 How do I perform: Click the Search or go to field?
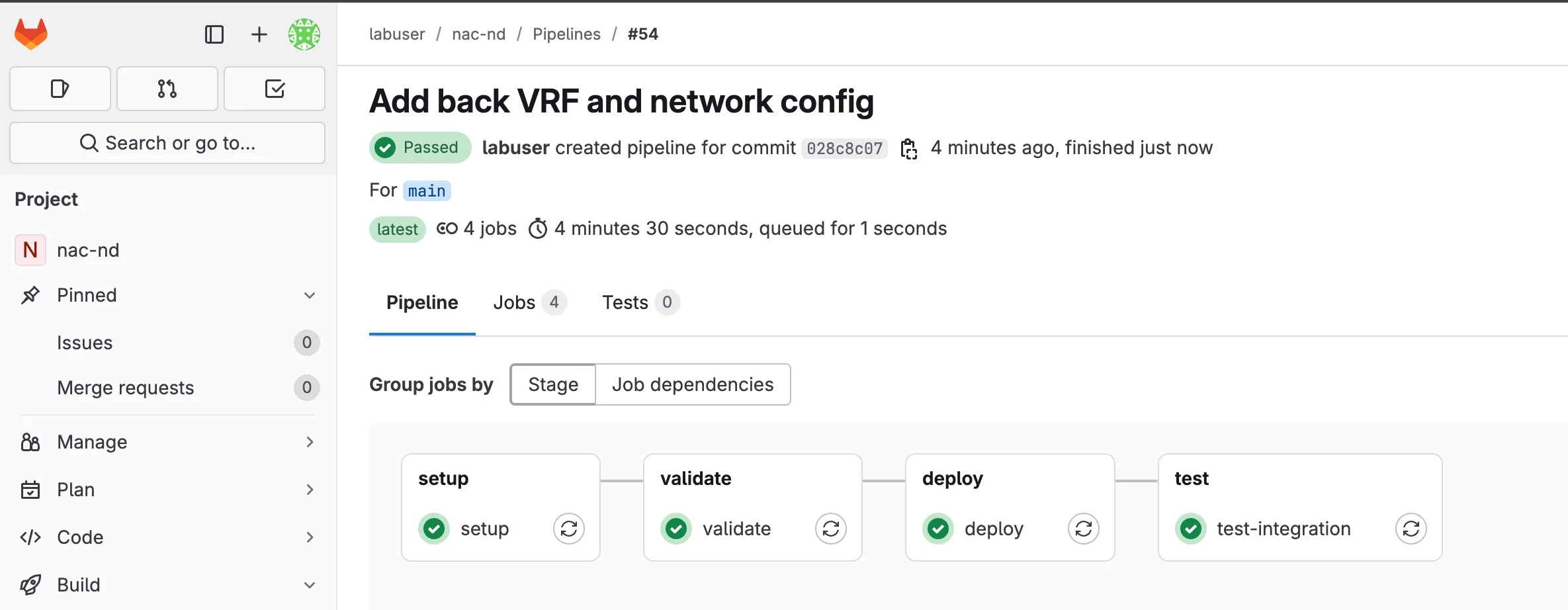(167, 143)
